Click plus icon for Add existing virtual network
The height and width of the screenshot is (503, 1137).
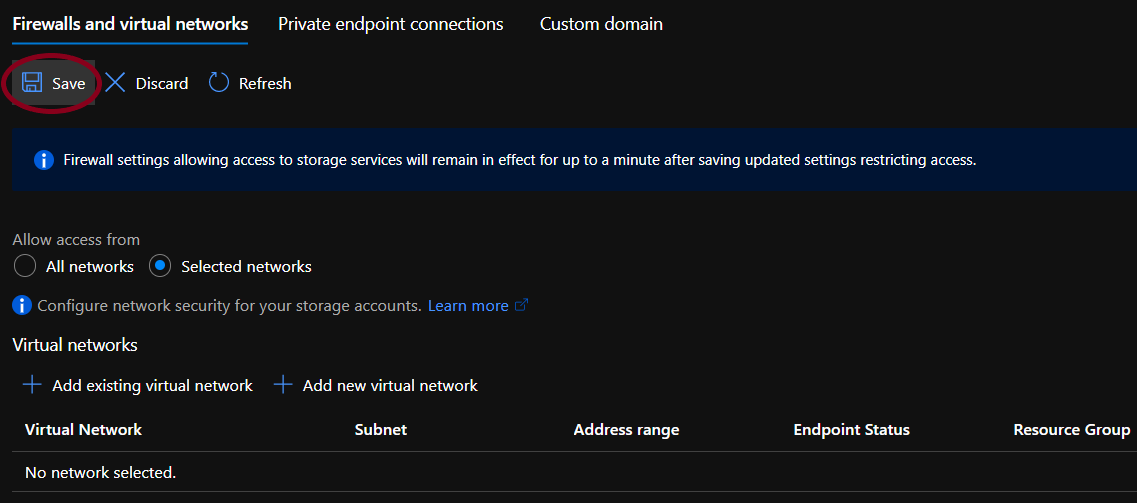[x=32, y=385]
